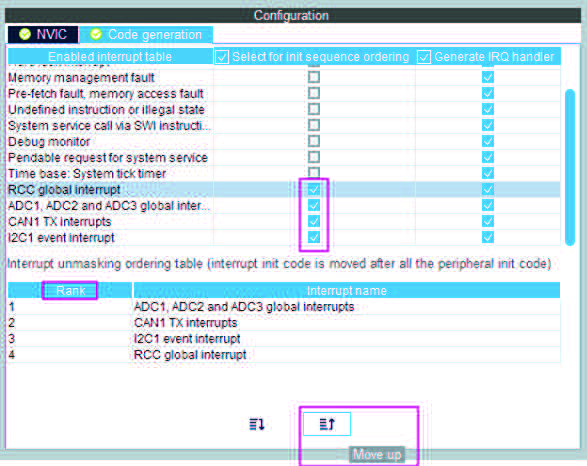587x466 pixels.
Task: Disable IRQ handler for Memory management fault
Action: (x=488, y=77)
